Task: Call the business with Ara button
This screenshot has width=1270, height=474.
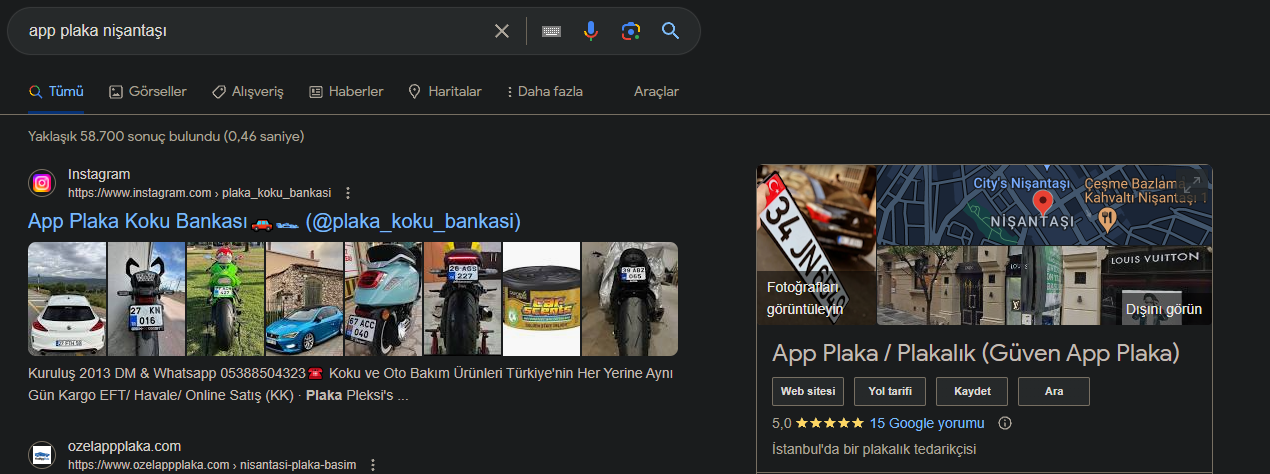Action: click(1054, 391)
